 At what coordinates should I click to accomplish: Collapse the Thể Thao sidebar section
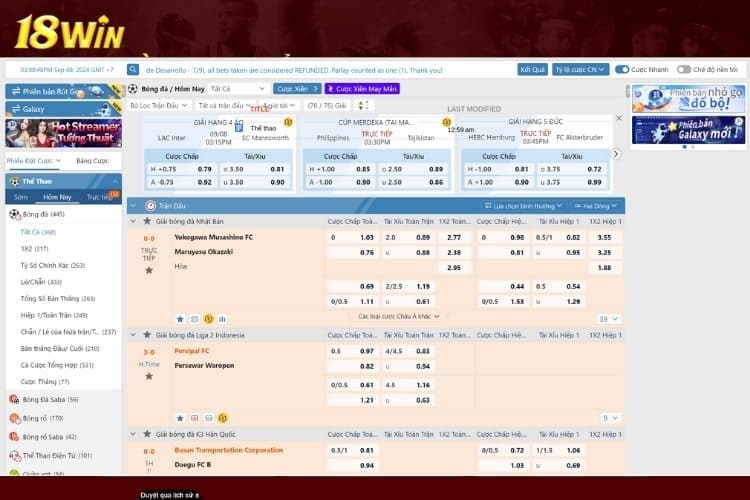[115, 181]
